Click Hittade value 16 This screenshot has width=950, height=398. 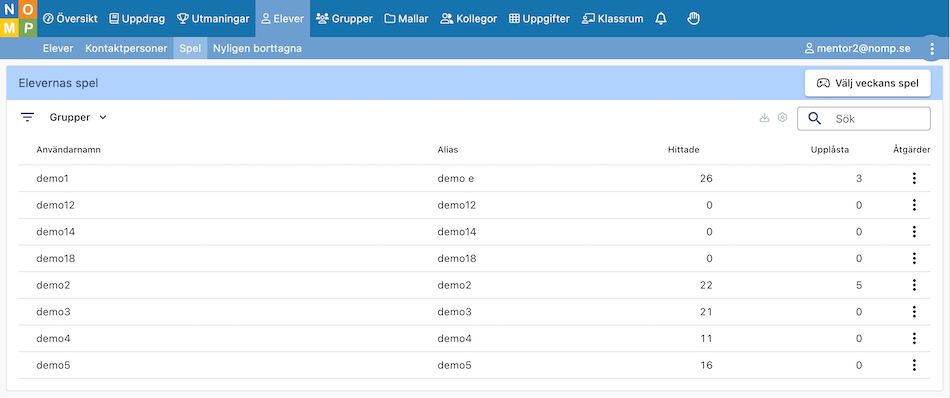coord(706,365)
